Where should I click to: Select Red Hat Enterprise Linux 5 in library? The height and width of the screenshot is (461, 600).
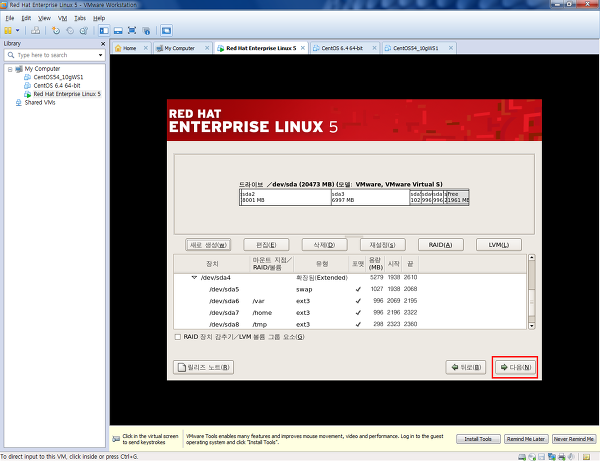tap(67, 94)
